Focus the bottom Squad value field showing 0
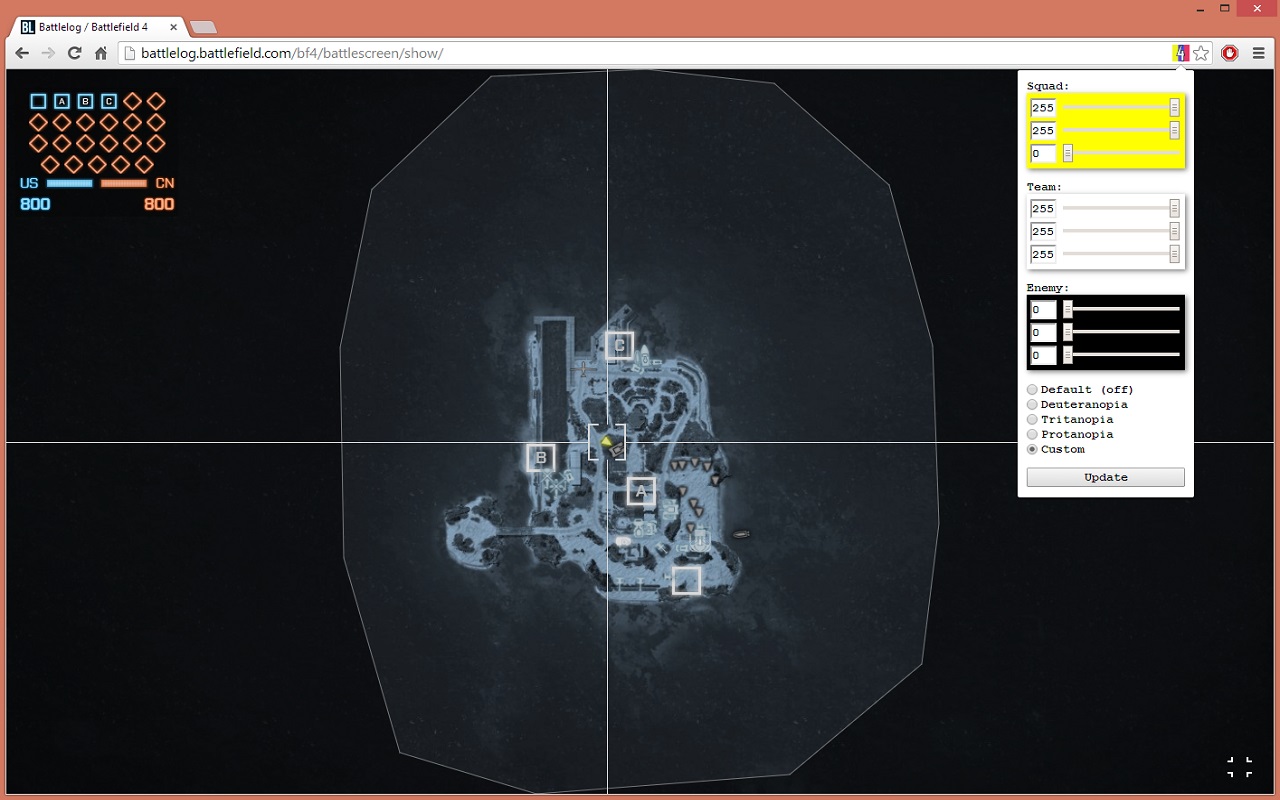The image size is (1280, 800). pyautogui.click(x=1043, y=153)
